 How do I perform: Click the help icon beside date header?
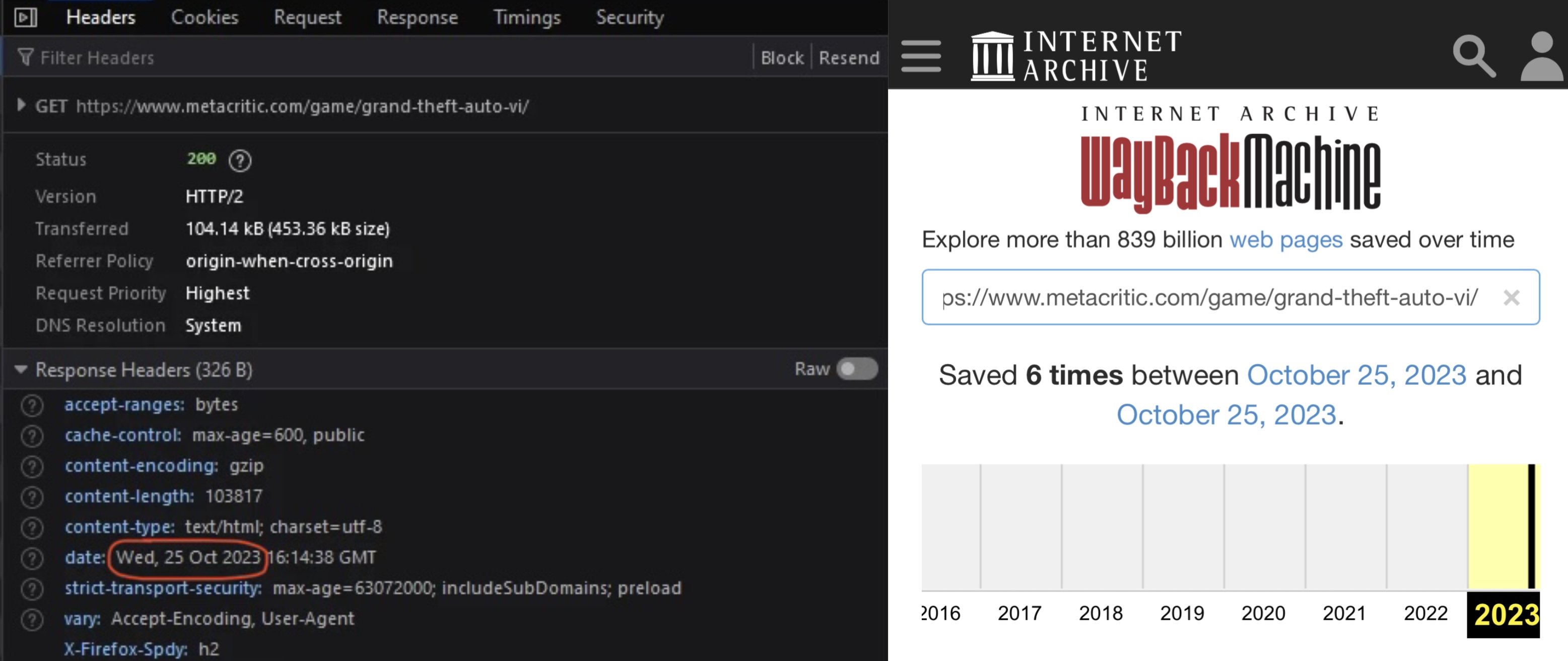(x=32, y=558)
